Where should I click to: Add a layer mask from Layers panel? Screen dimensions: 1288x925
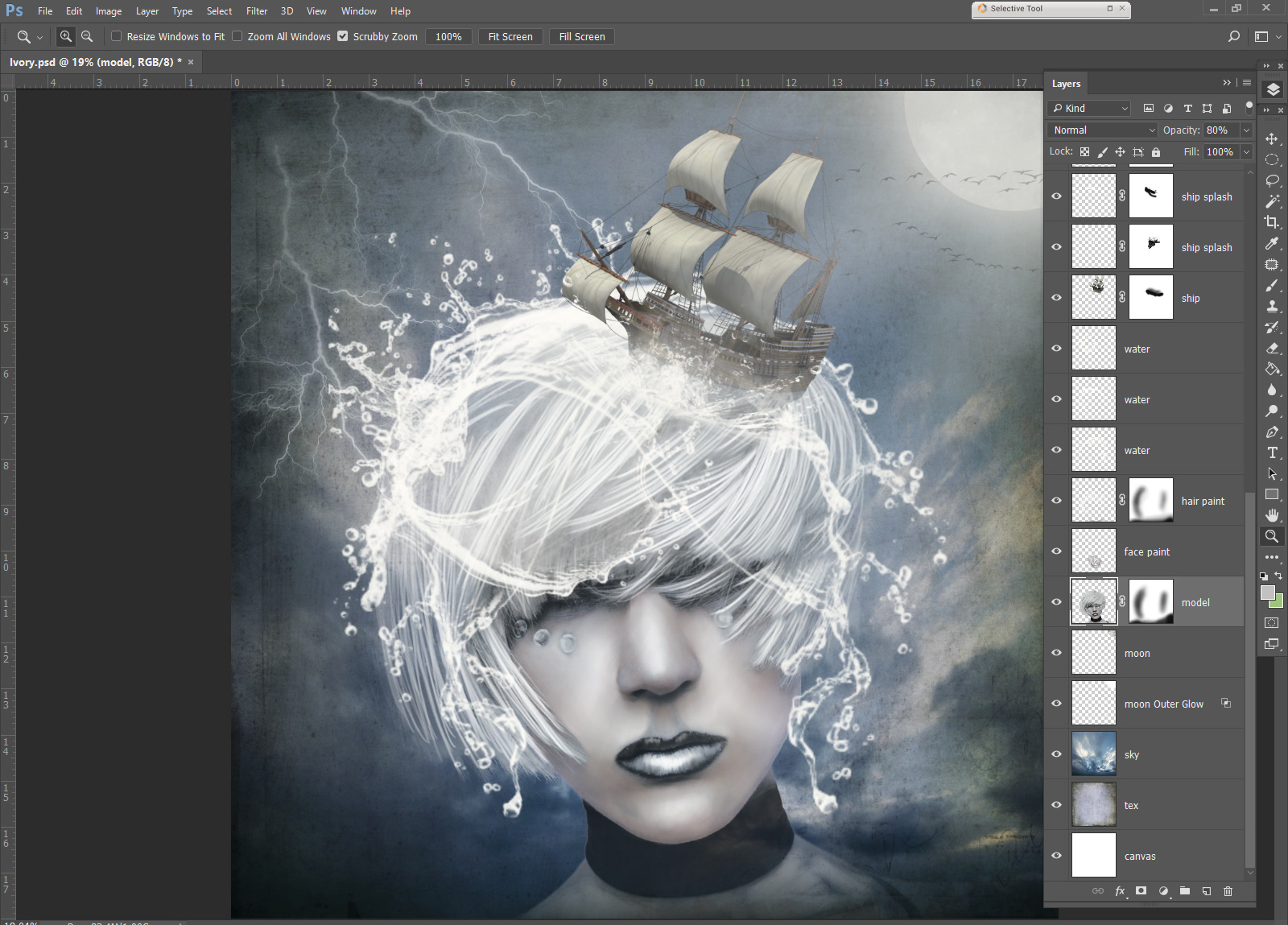click(x=1141, y=890)
